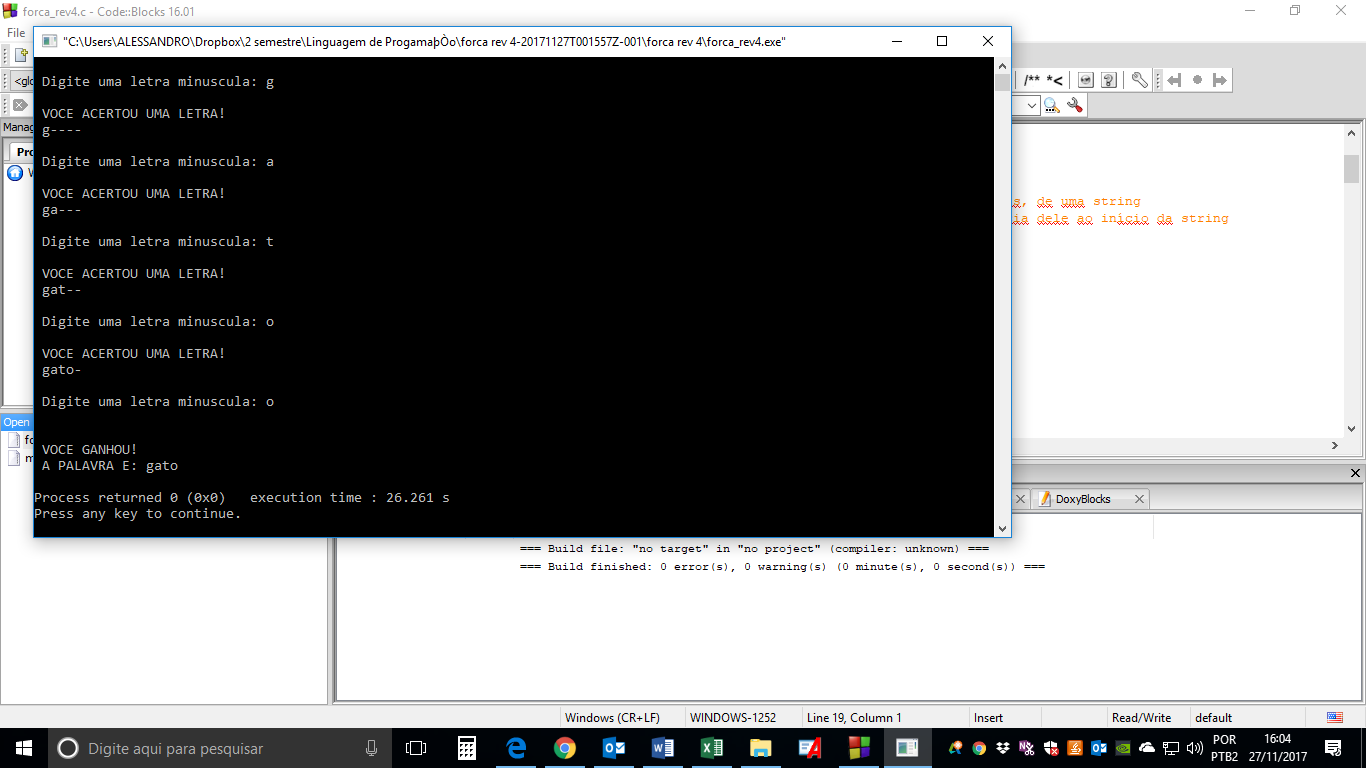Click the Workspace home icon in tree
This screenshot has height=768, width=1366.
pyautogui.click(x=15, y=173)
